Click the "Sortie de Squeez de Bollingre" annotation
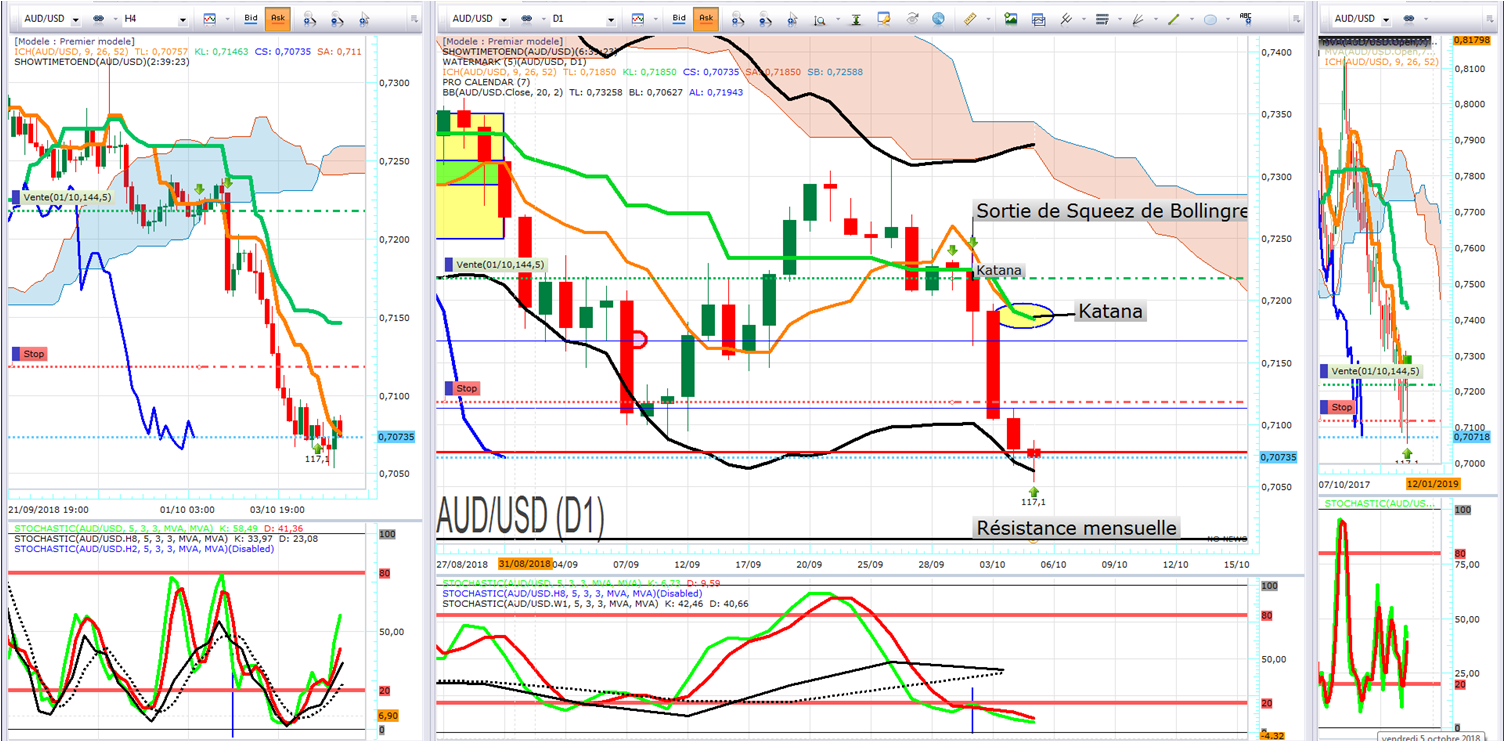 [1111, 211]
